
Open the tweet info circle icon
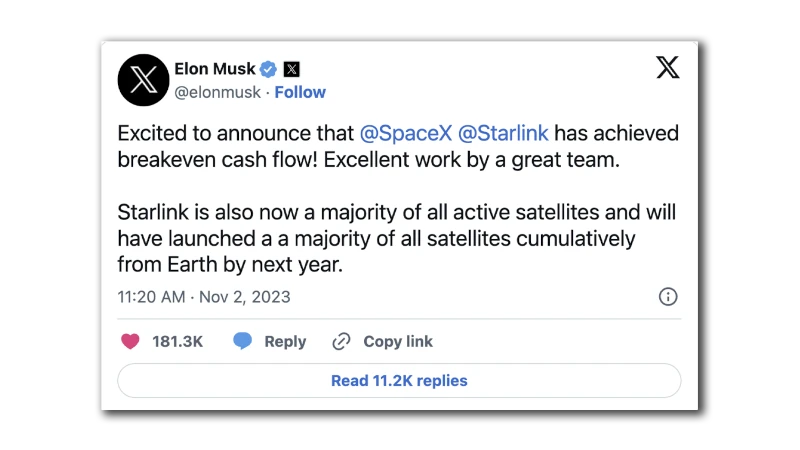pyautogui.click(x=668, y=296)
